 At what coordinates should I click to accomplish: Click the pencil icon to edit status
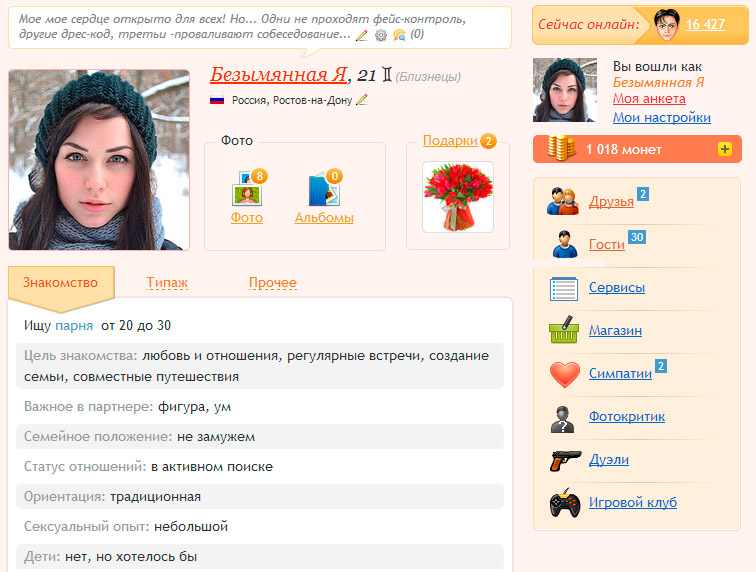362,35
